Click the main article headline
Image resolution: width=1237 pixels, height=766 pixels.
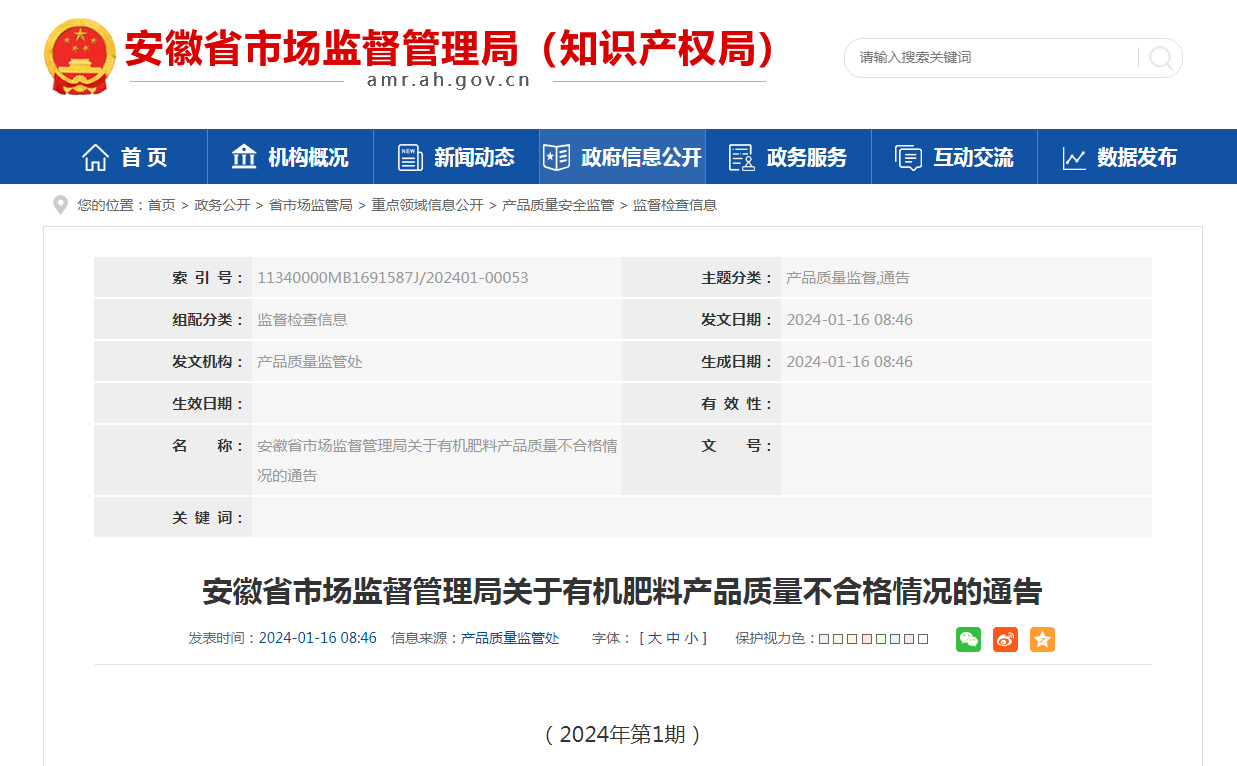click(622, 592)
